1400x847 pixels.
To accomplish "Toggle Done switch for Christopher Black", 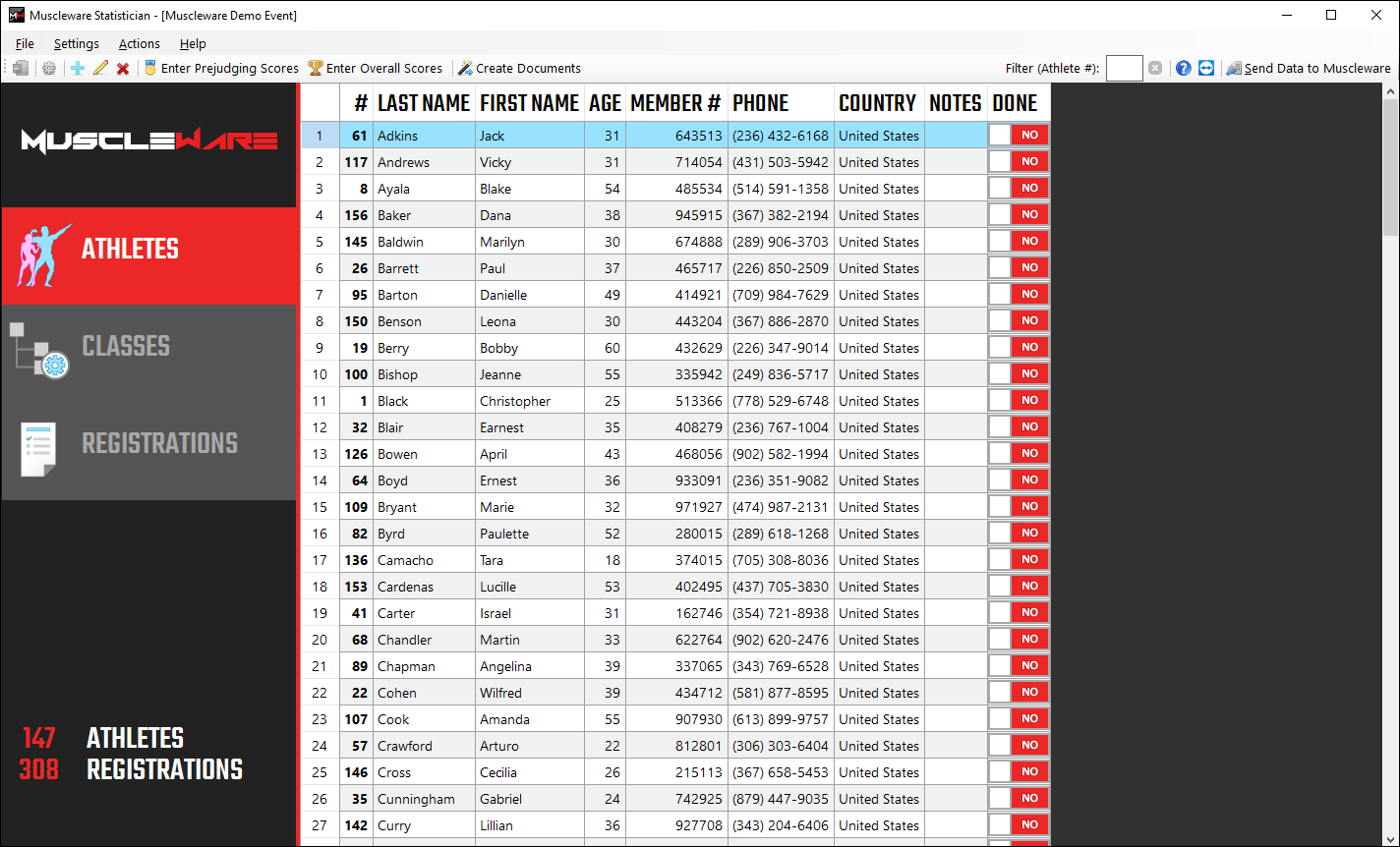I will pos(1019,401).
